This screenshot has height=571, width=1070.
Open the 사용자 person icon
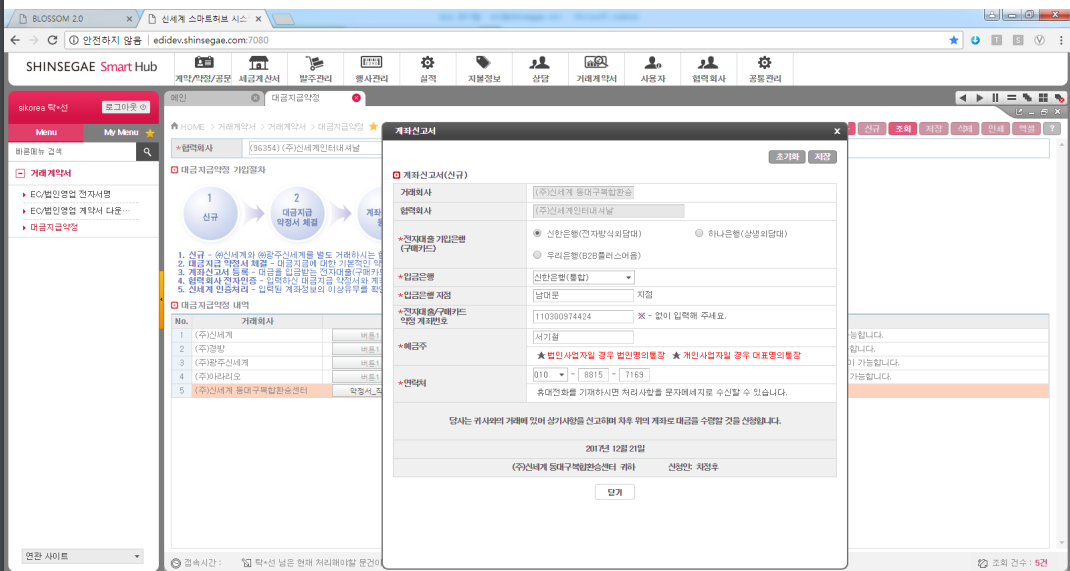point(652,63)
